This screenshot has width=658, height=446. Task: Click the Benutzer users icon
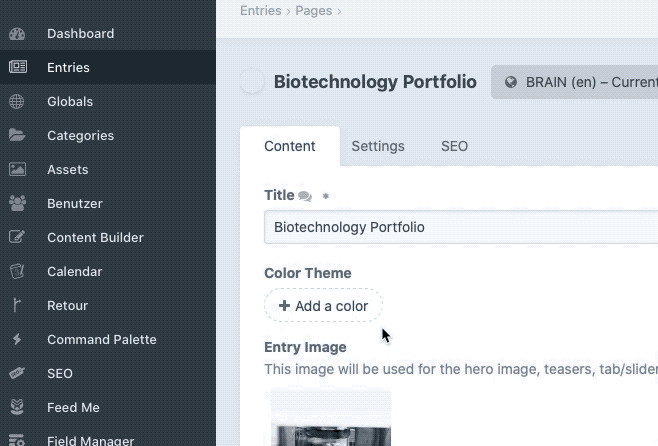click(17, 203)
